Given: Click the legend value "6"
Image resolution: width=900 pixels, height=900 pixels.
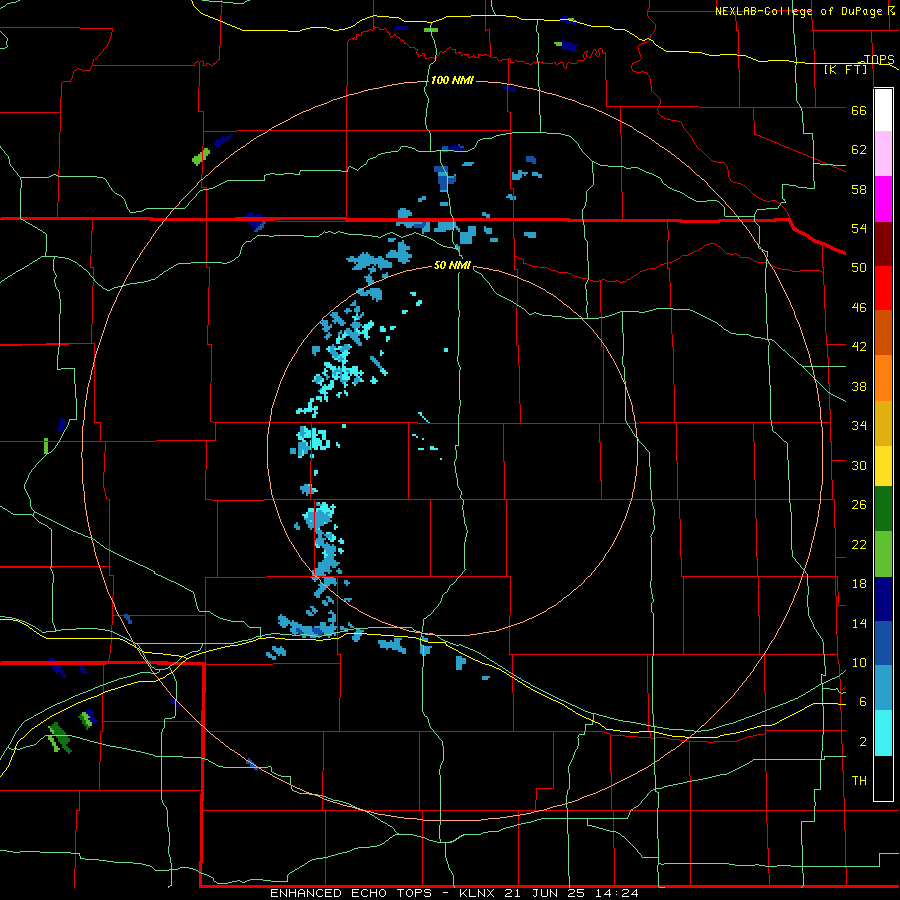Looking at the screenshot, I should point(862,702).
